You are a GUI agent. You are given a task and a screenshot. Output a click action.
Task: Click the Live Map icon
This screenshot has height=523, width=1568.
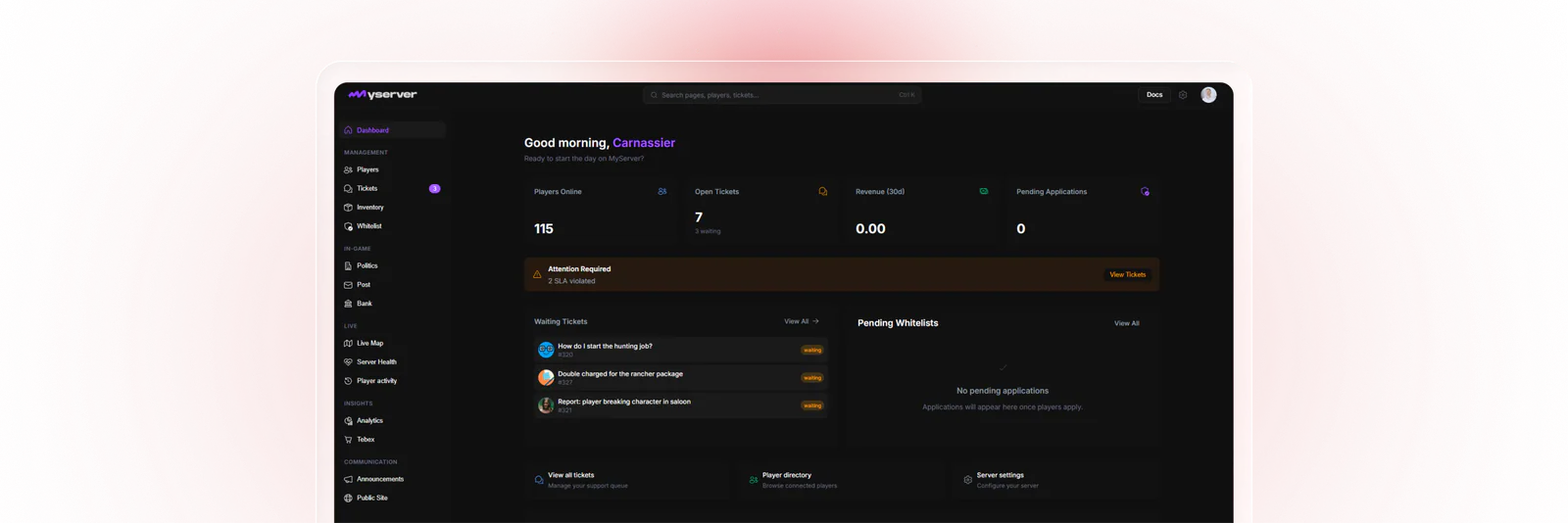click(x=348, y=343)
